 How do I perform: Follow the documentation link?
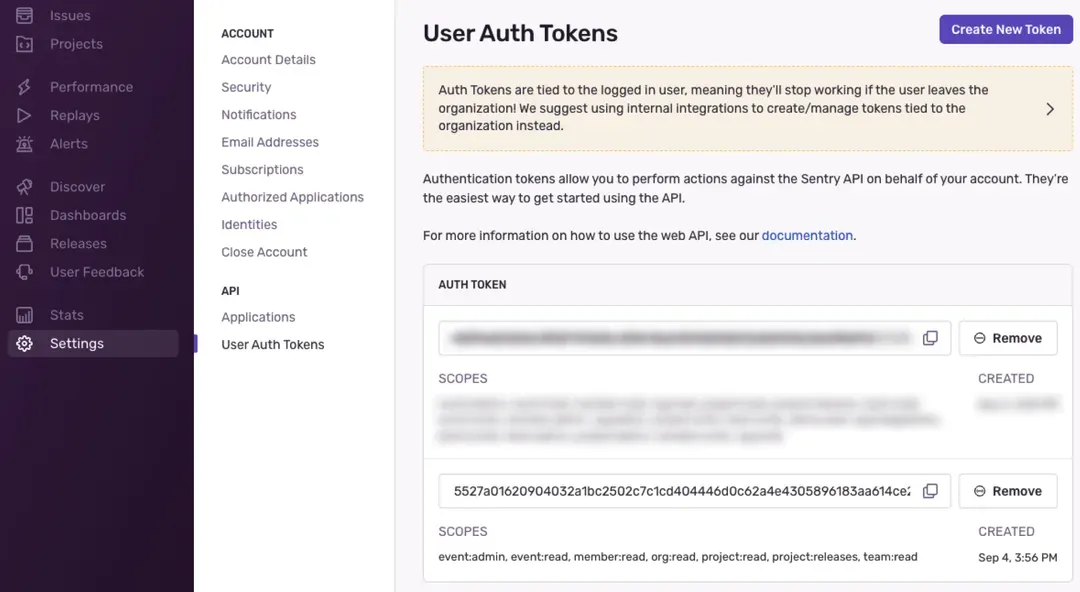click(x=807, y=236)
